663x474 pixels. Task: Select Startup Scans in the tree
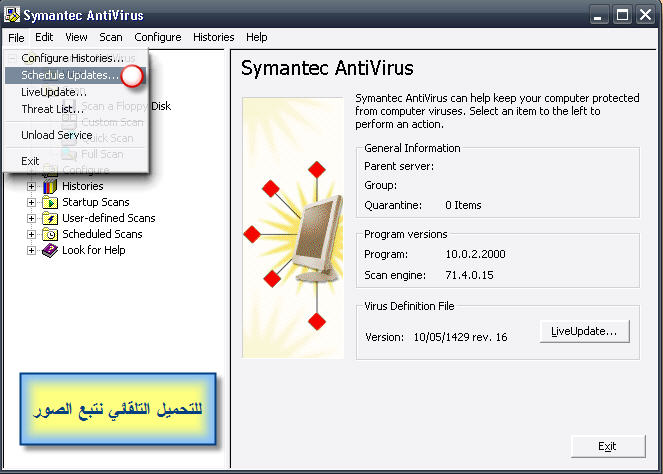(x=96, y=202)
